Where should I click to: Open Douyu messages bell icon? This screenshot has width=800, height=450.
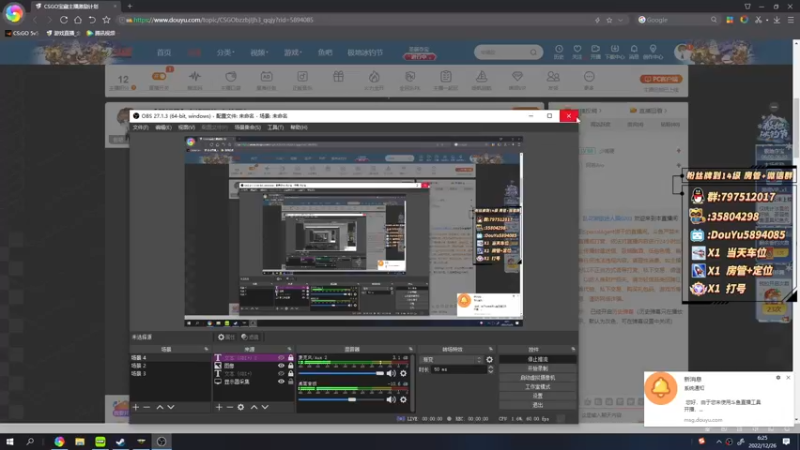(x=634, y=52)
